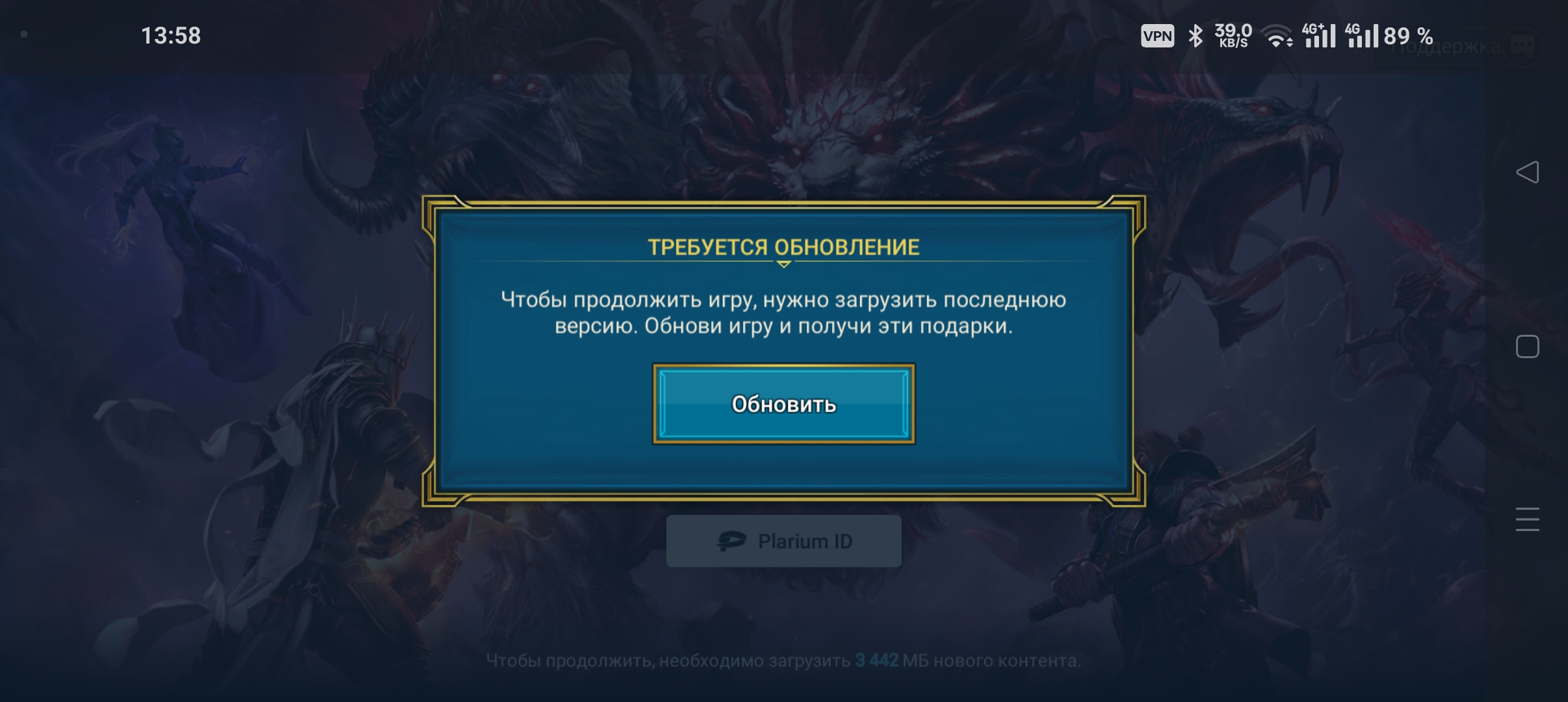Tap the Plarium logo icon
Image resolution: width=1568 pixels, height=702 pixels.
[731, 541]
